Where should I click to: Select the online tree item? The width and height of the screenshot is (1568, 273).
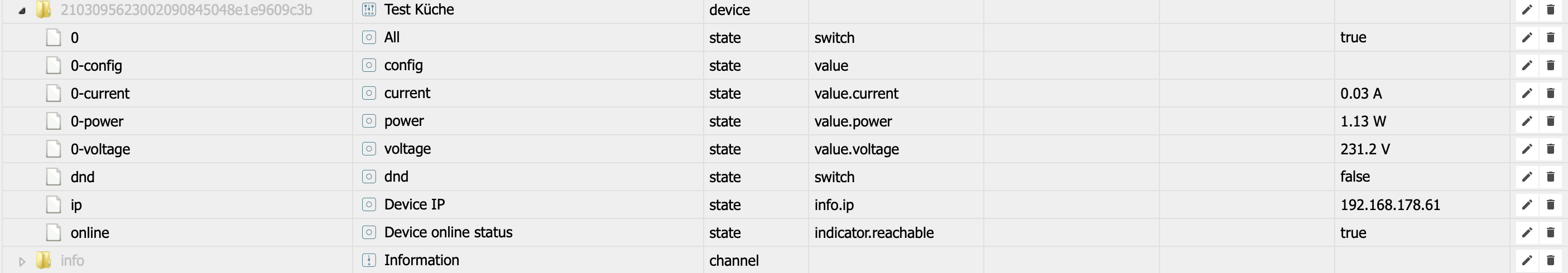click(89, 233)
